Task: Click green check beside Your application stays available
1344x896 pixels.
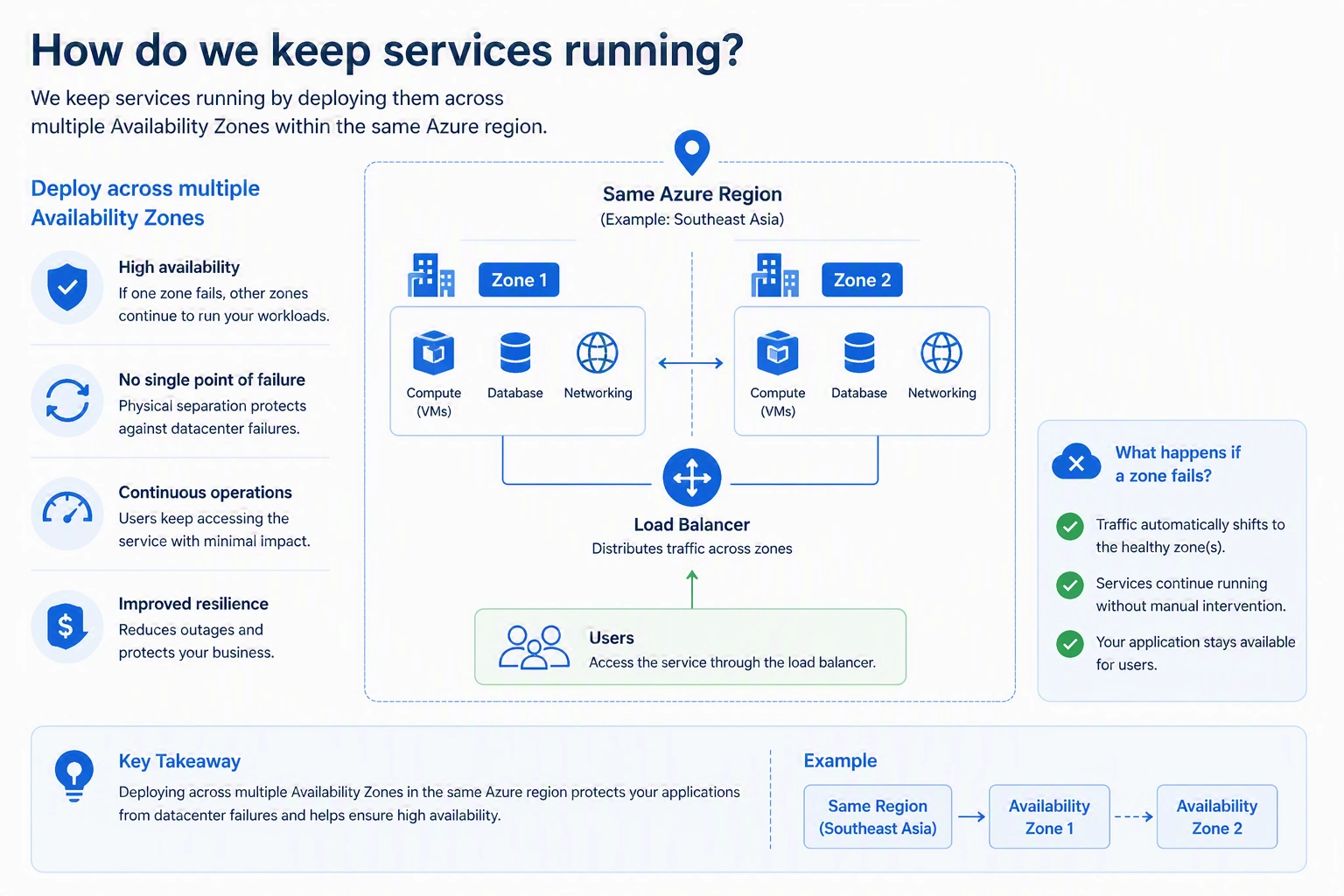Action: 1069,644
